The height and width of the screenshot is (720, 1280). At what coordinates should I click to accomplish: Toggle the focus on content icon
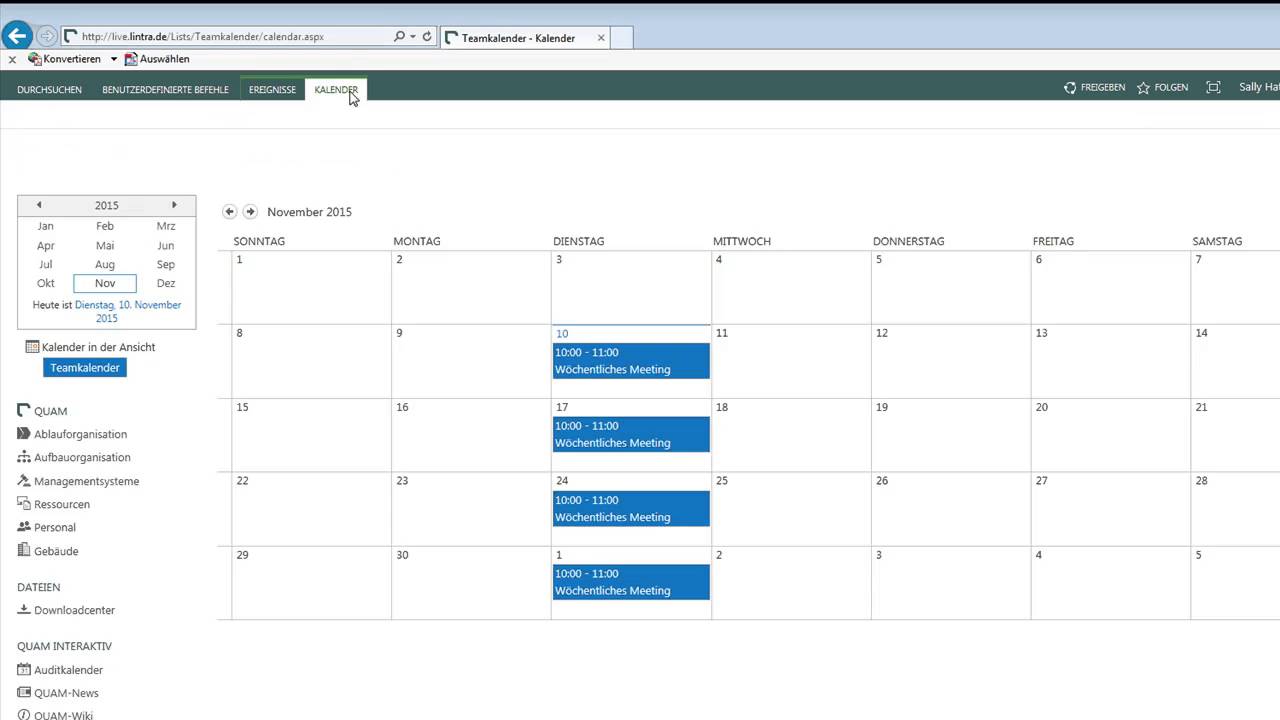[x=1213, y=88]
